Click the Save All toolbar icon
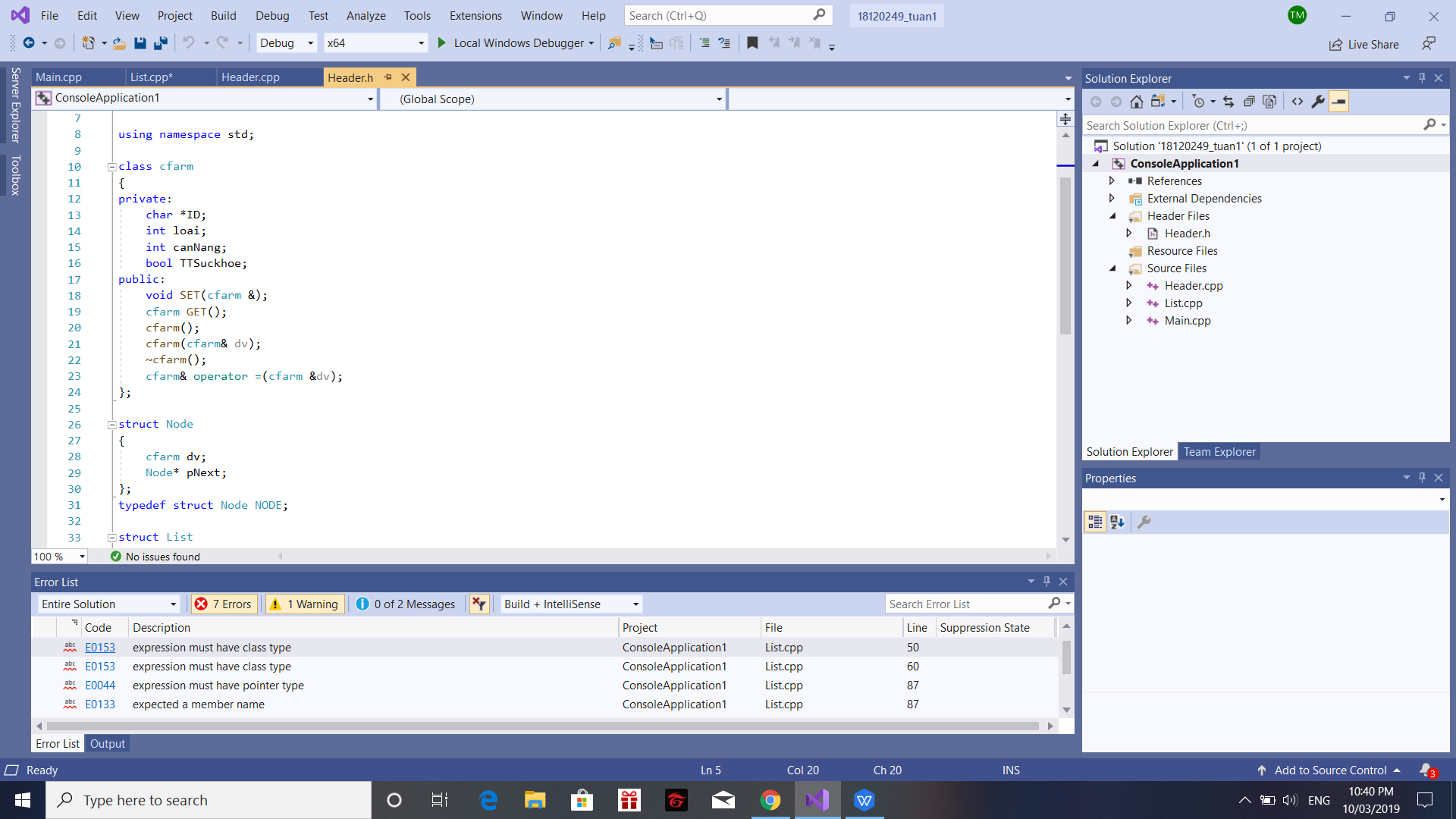The image size is (1456, 819). [x=160, y=43]
